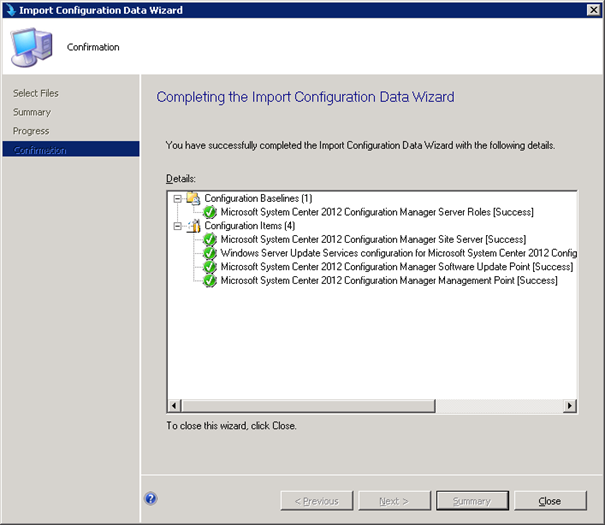The width and height of the screenshot is (605, 525).
Task: Click the green checkmark beside Site Server item
Action: click(x=210, y=240)
